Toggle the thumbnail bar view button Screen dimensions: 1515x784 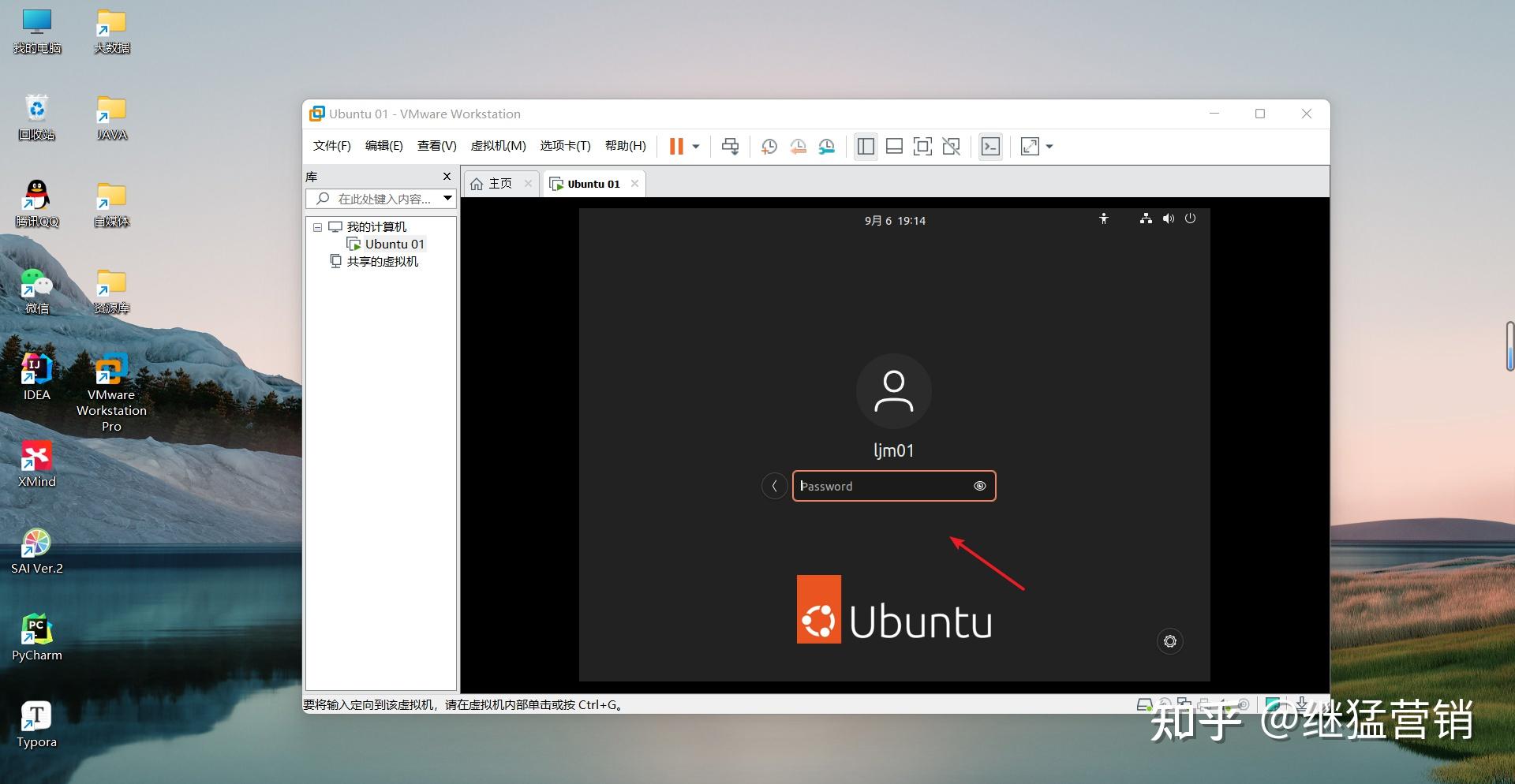[x=894, y=146]
